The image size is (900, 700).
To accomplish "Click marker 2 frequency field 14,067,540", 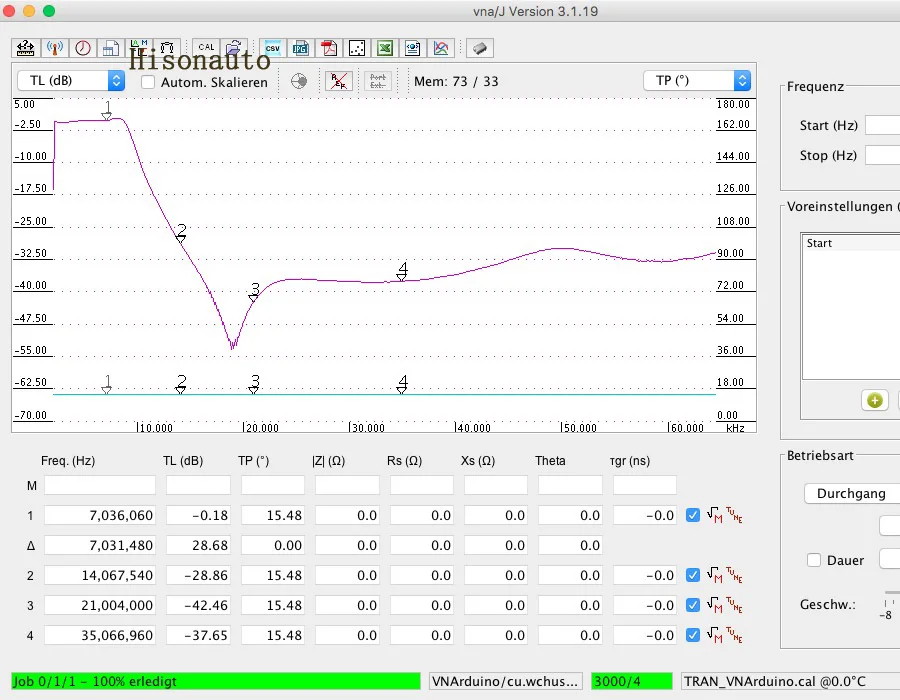I will click(x=100, y=574).
